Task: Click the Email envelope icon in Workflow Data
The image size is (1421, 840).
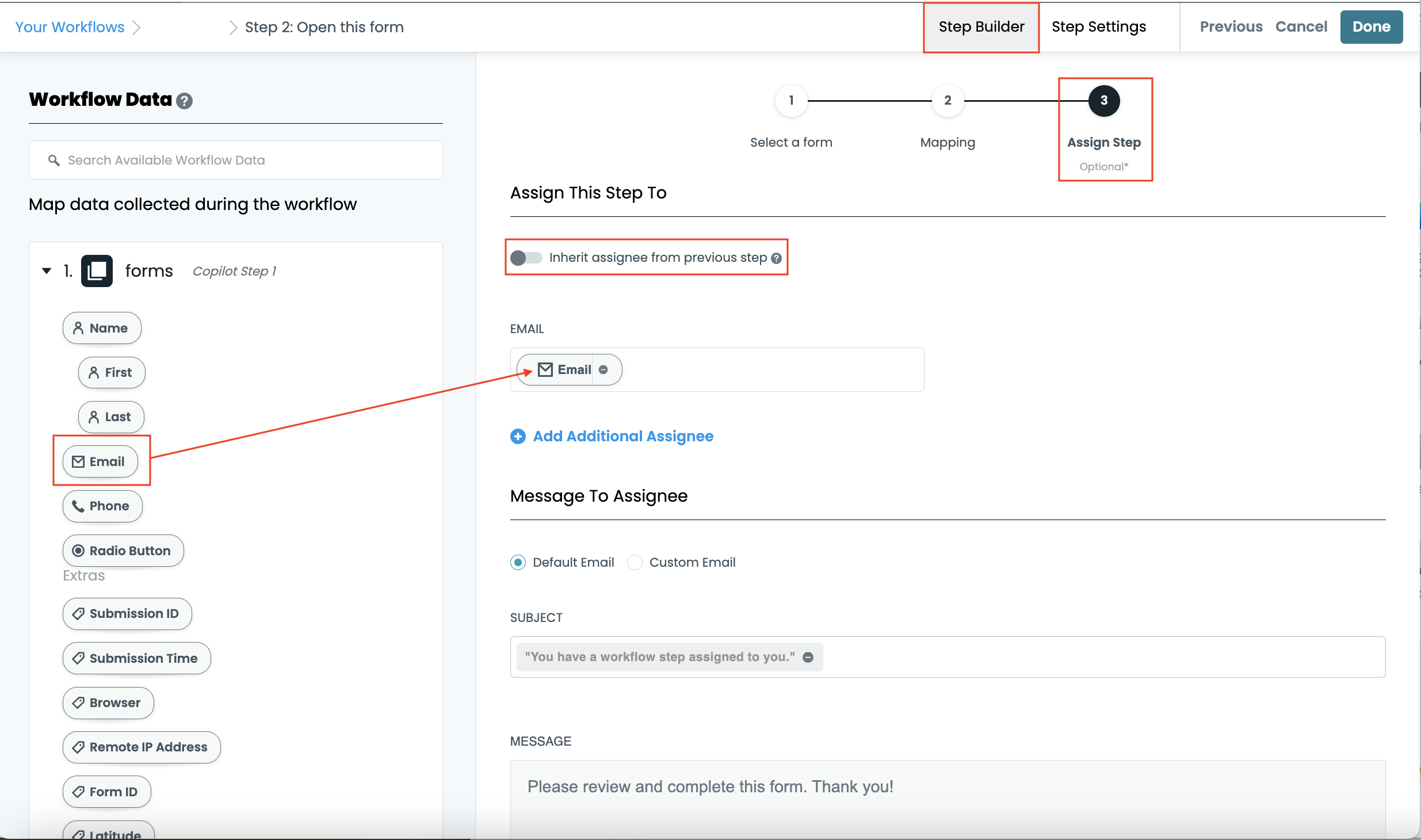Action: coord(78,461)
